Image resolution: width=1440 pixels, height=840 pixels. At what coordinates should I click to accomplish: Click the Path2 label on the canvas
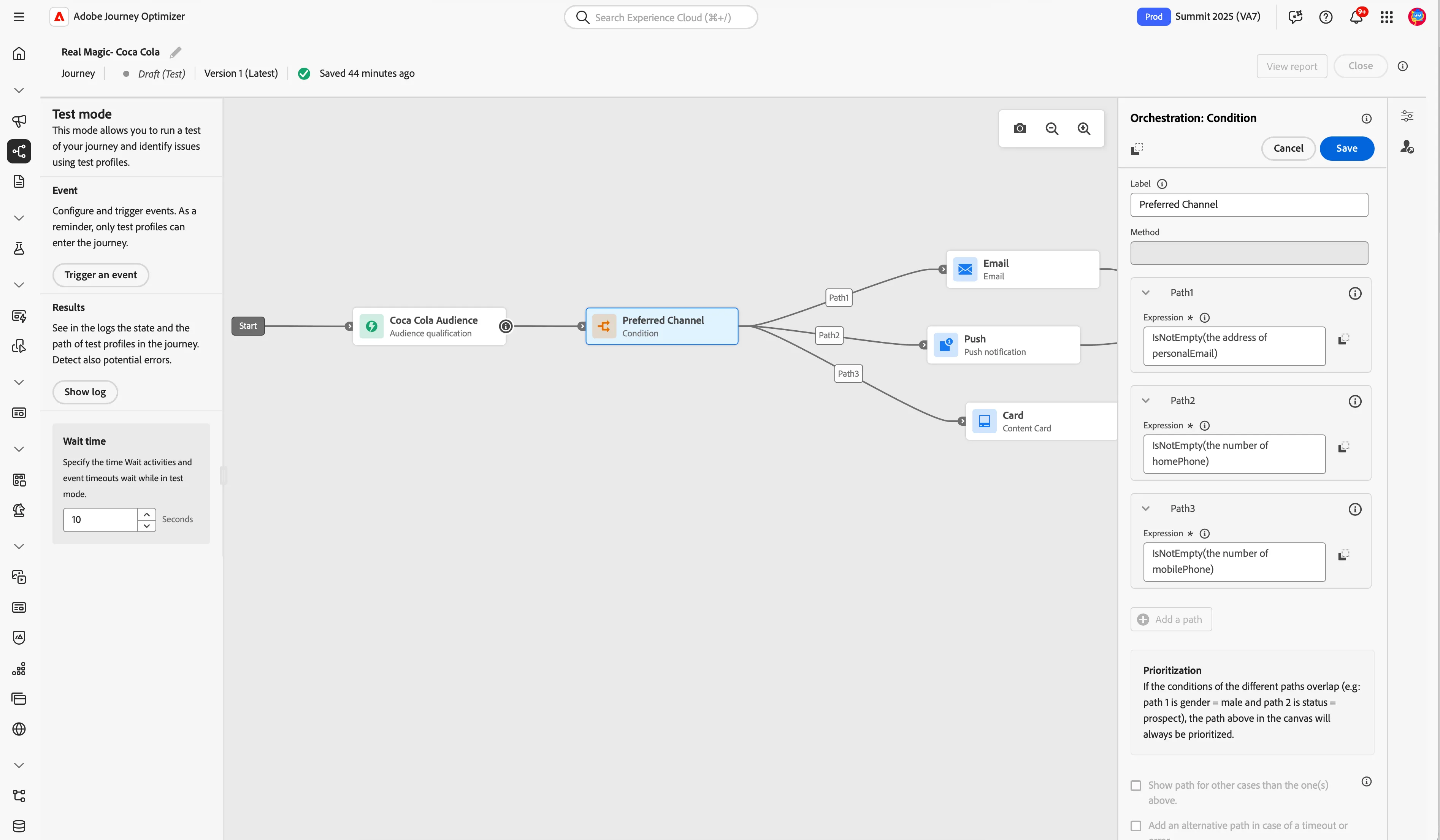click(829, 335)
